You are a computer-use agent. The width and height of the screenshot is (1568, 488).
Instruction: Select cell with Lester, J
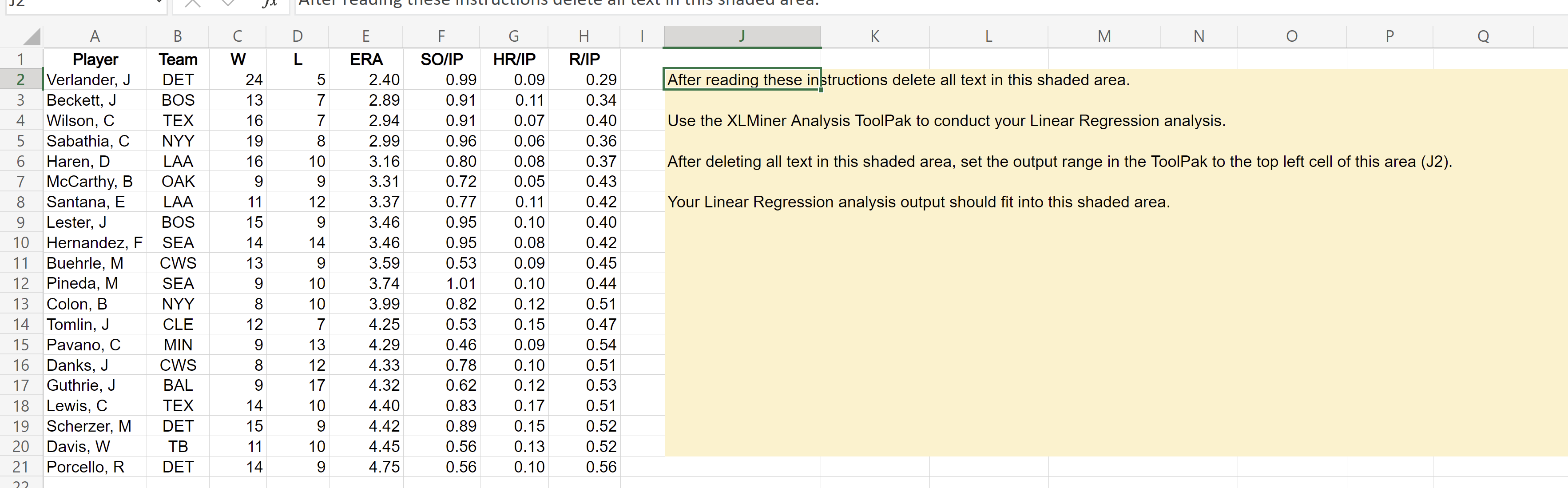95,222
